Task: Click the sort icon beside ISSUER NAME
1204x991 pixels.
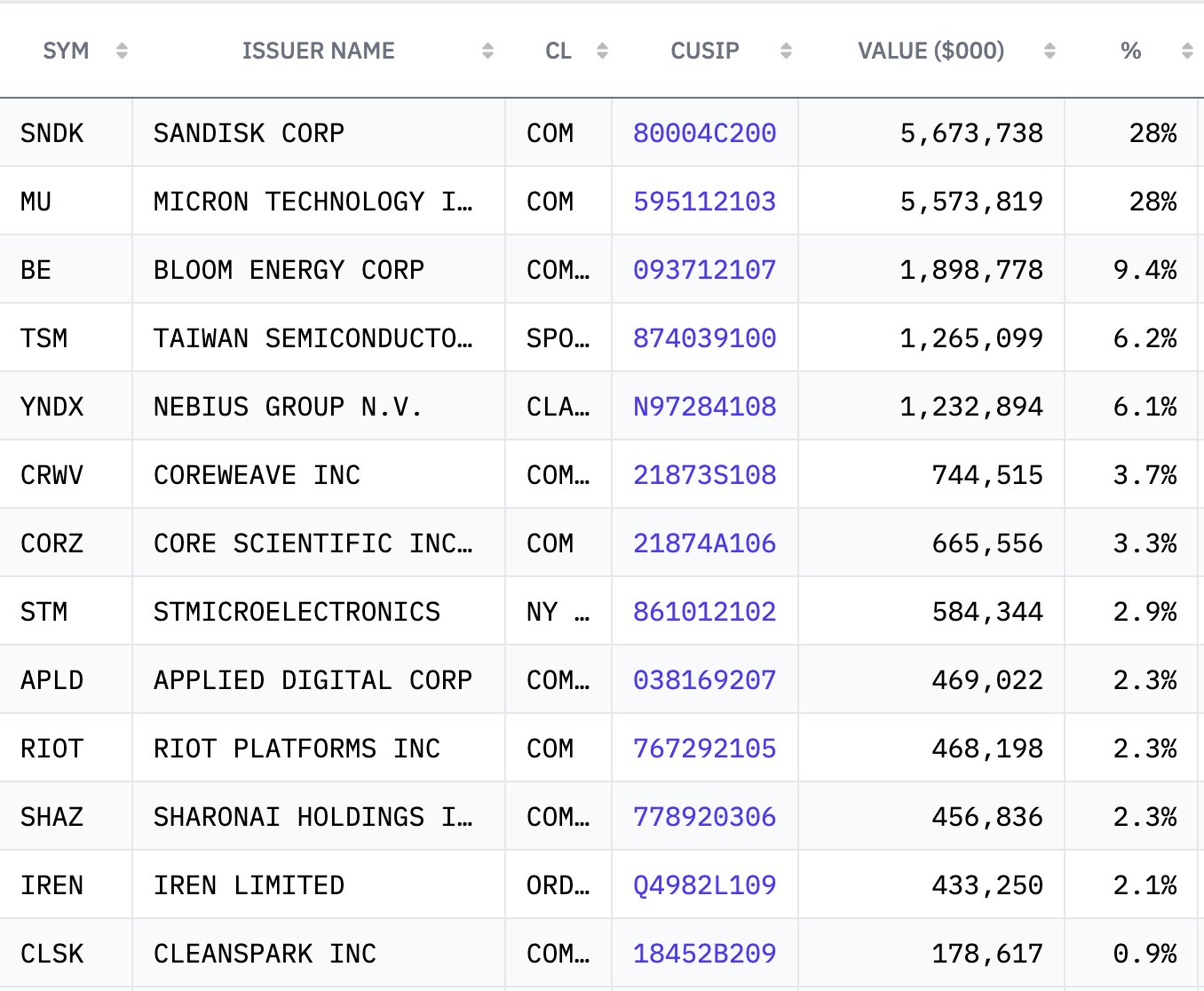Action: [x=487, y=52]
